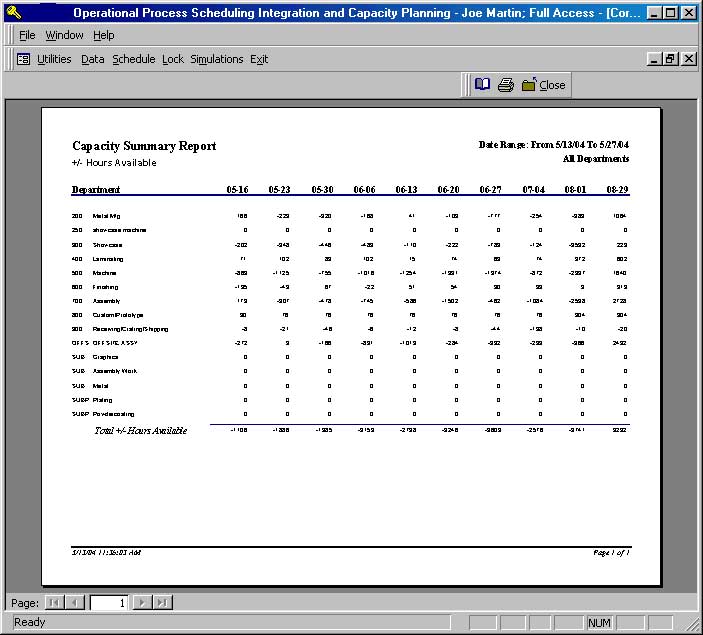
Task: Go to next page navigation button
Action: [x=142, y=602]
